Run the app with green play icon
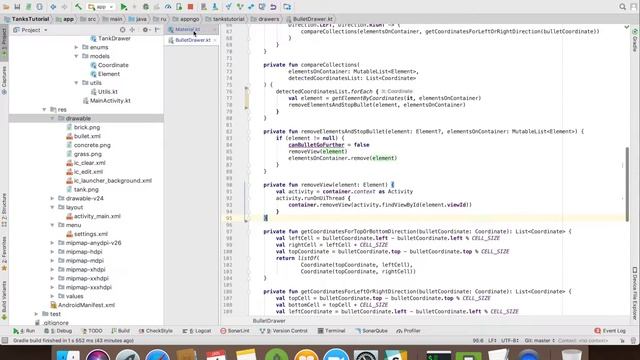Viewport: 640px width, 360px height. pos(124,7)
